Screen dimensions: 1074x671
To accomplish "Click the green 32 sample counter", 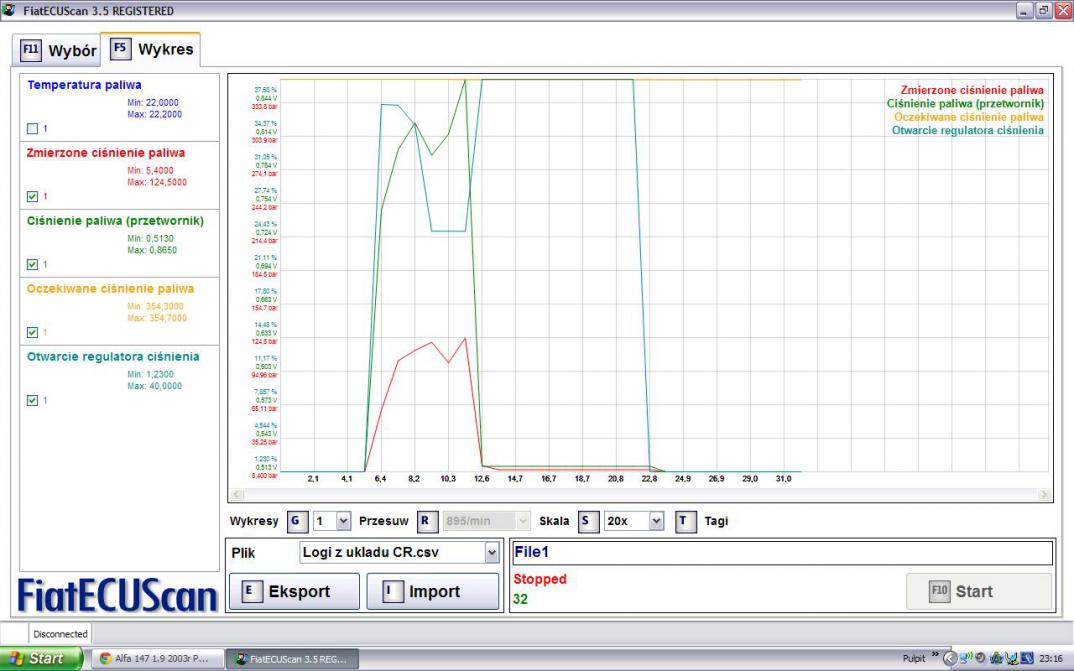I will coord(520,599).
